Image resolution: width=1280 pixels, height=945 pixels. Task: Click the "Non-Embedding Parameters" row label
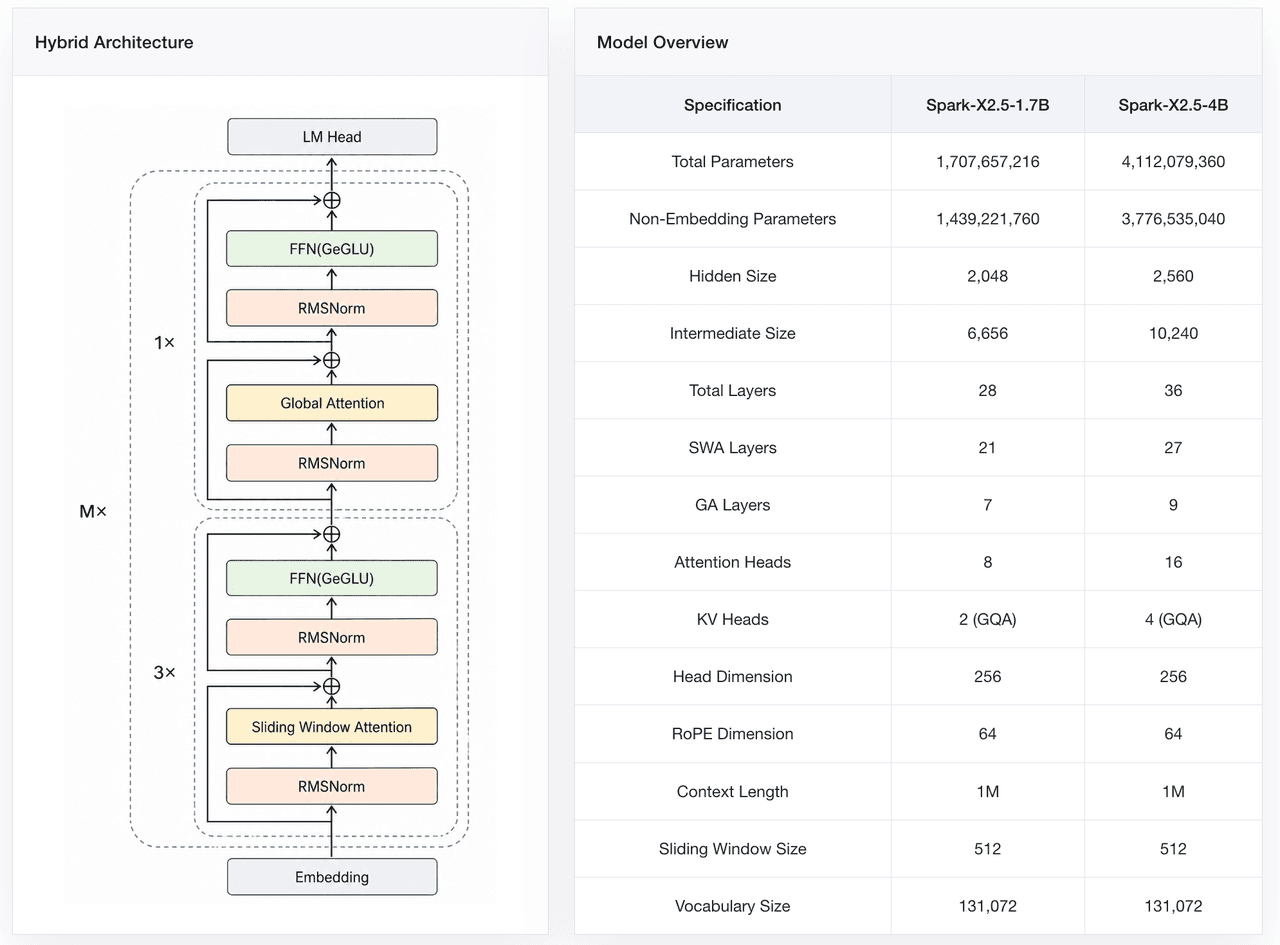(733, 219)
